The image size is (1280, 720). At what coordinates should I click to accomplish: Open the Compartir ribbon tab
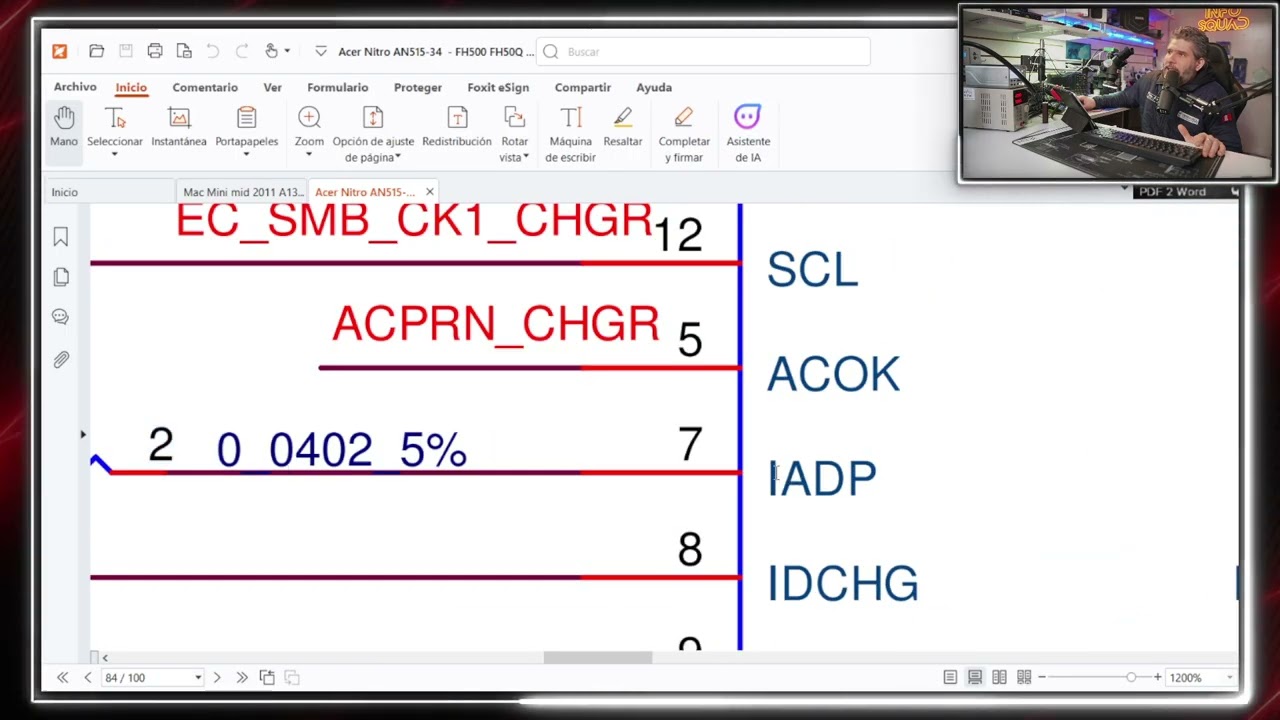[583, 87]
